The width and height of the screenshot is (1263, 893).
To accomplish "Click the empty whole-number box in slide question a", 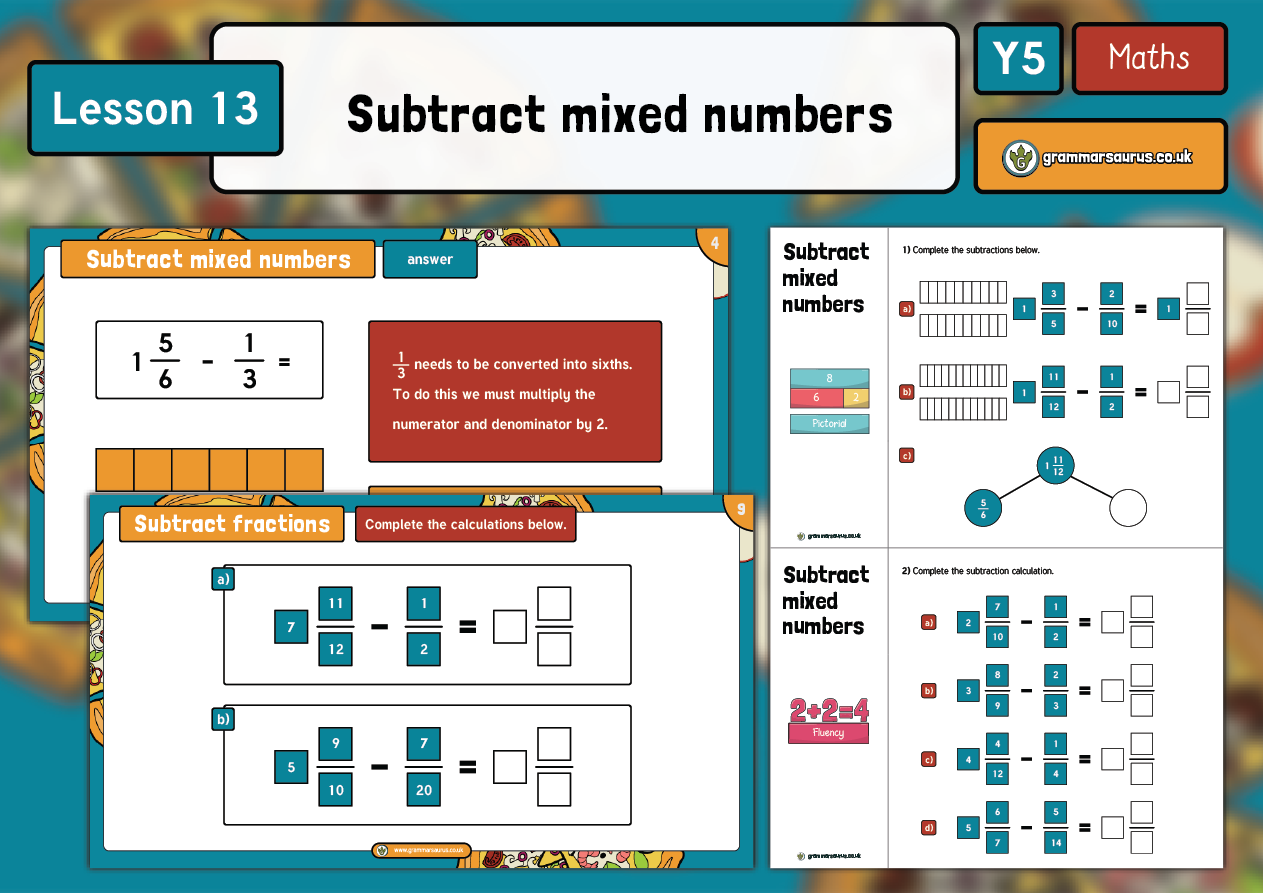I will (510, 627).
